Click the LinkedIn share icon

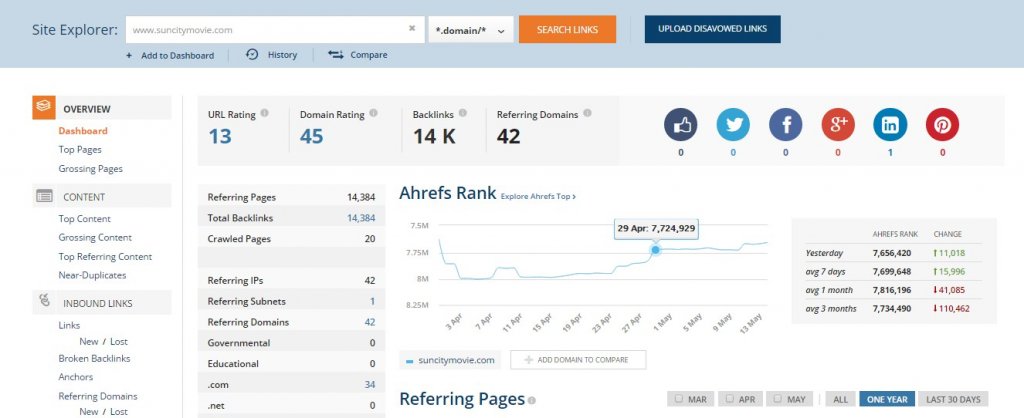(x=890, y=125)
